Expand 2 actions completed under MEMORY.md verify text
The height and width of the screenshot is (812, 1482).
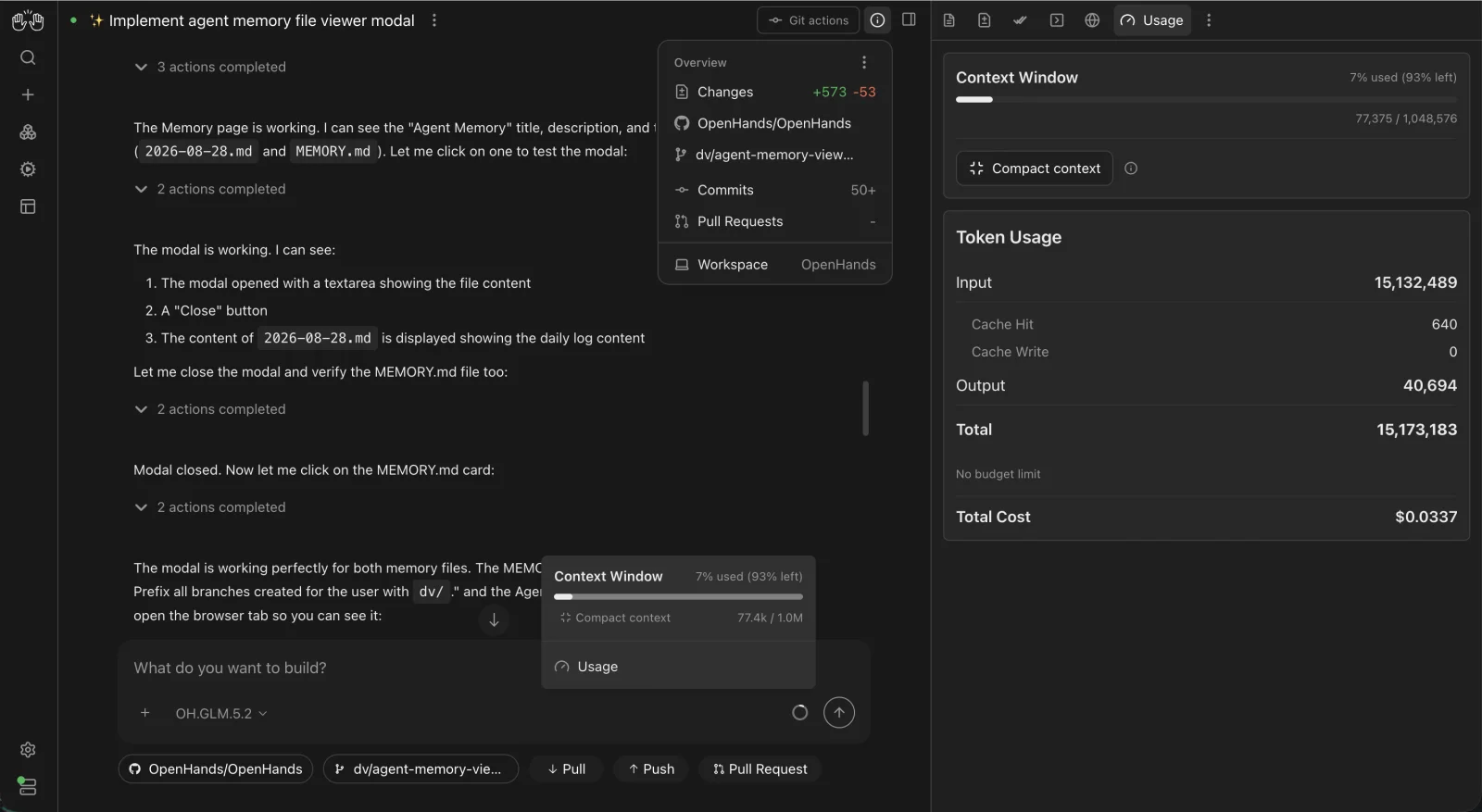pyautogui.click(x=210, y=409)
